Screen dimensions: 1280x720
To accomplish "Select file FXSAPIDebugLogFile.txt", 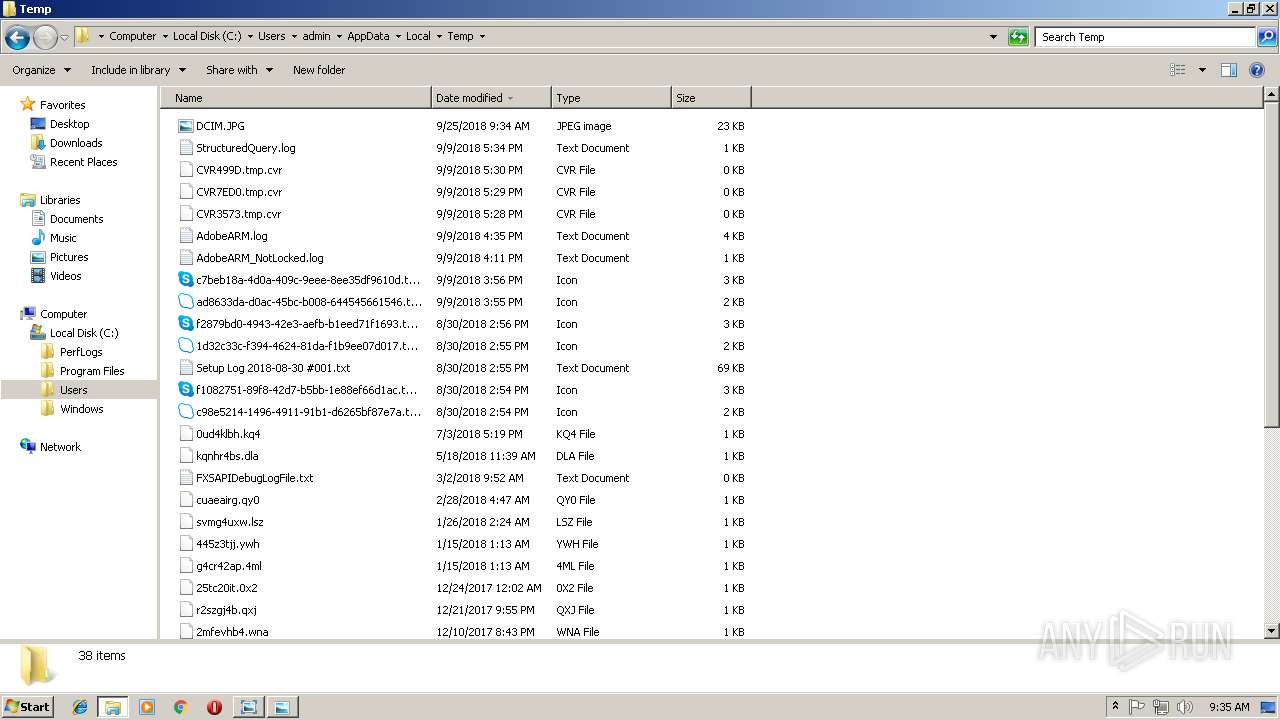I will [254, 478].
